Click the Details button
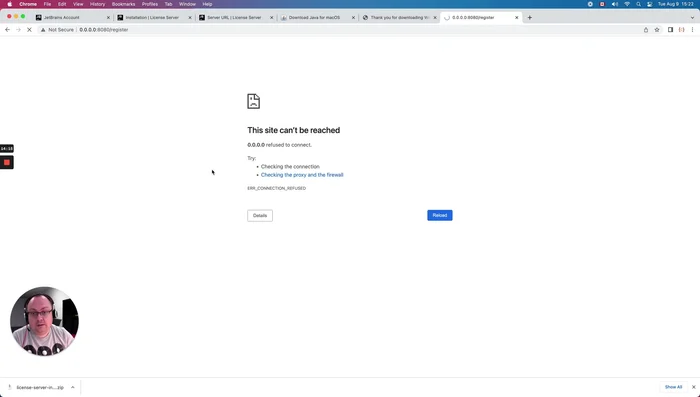The height and width of the screenshot is (397, 700). 260,216
